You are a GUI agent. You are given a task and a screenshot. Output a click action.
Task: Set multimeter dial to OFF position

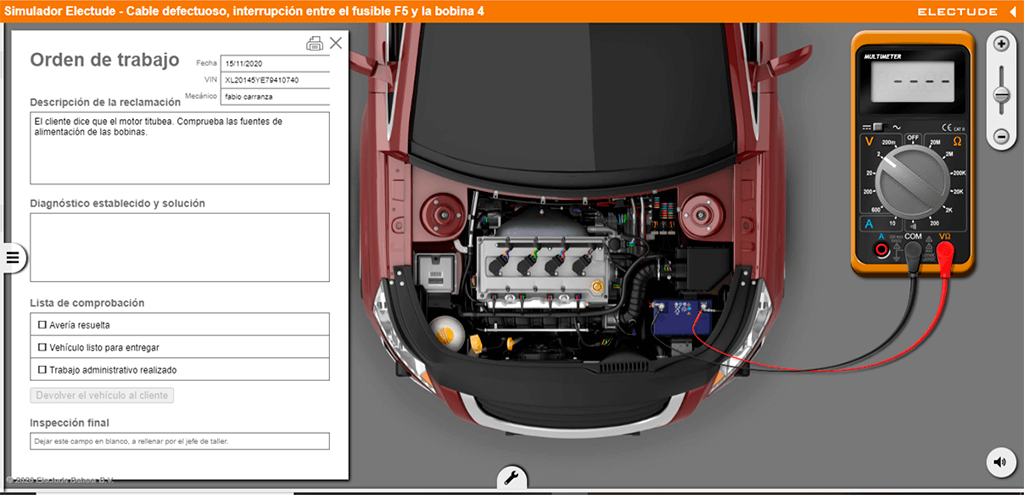pos(911,140)
